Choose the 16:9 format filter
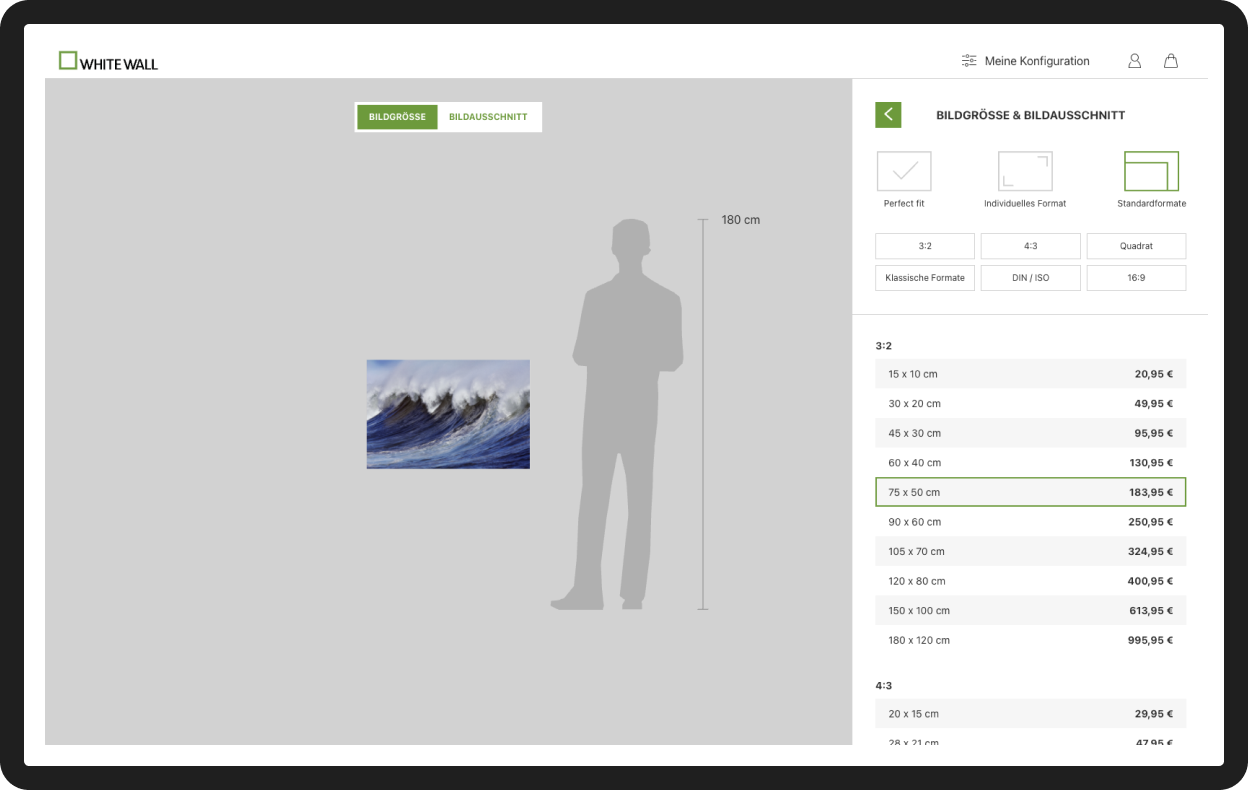The height and width of the screenshot is (790, 1248). pos(1136,278)
